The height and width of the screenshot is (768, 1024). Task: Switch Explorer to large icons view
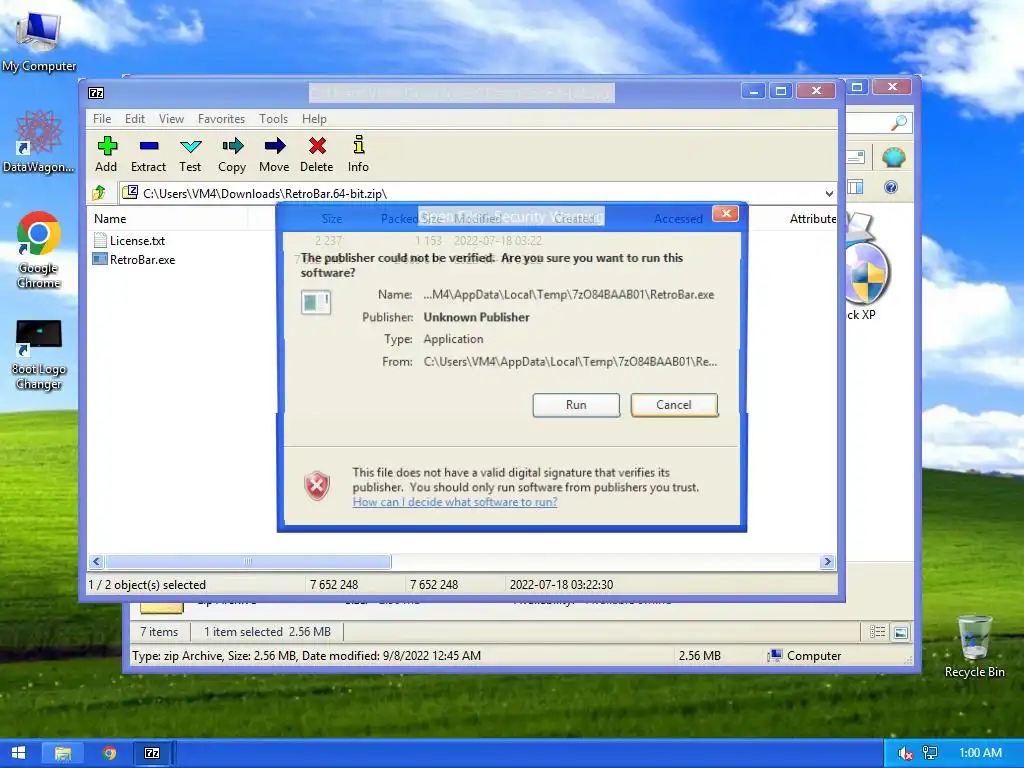tap(901, 632)
